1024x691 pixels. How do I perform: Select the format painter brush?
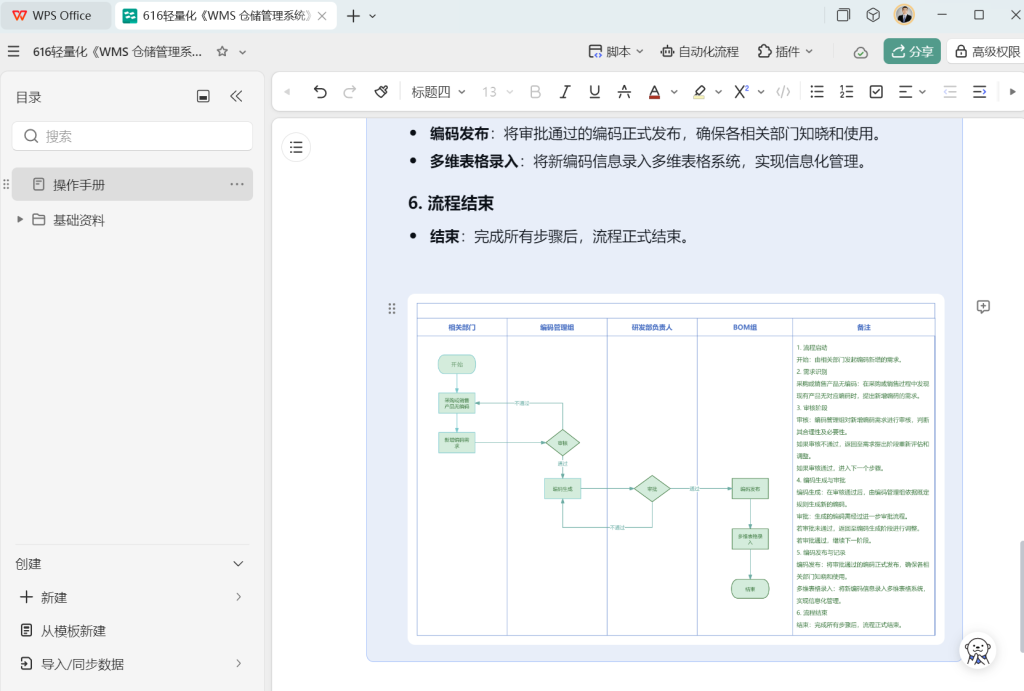click(x=381, y=92)
